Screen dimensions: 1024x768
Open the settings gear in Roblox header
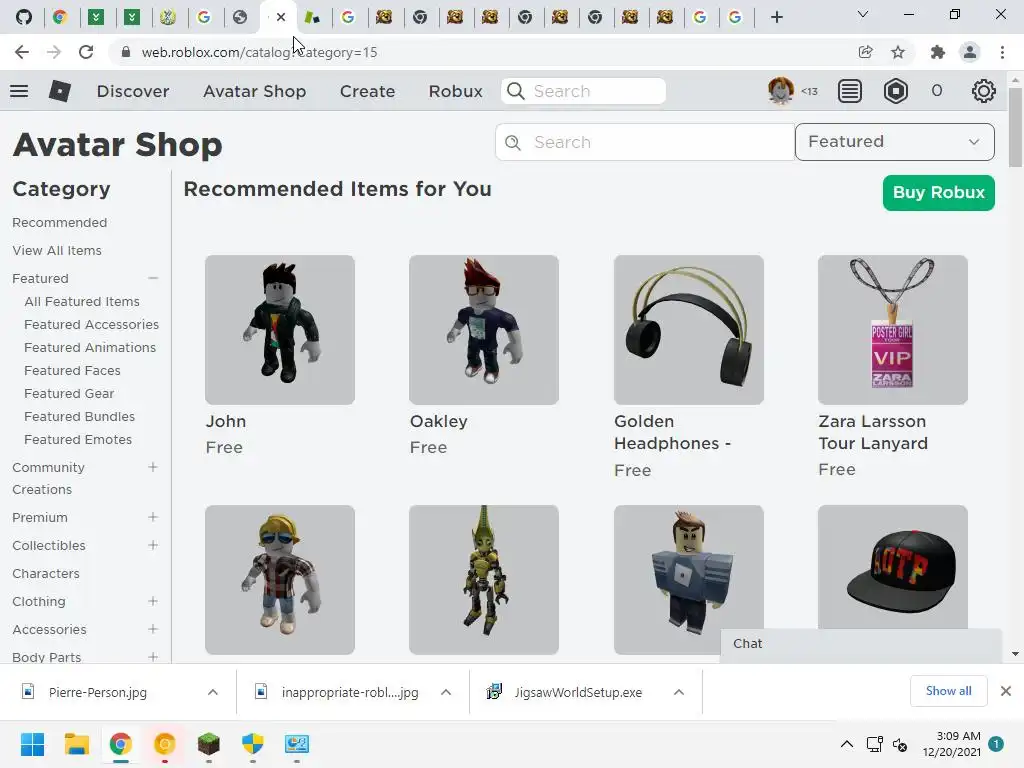[x=984, y=91]
